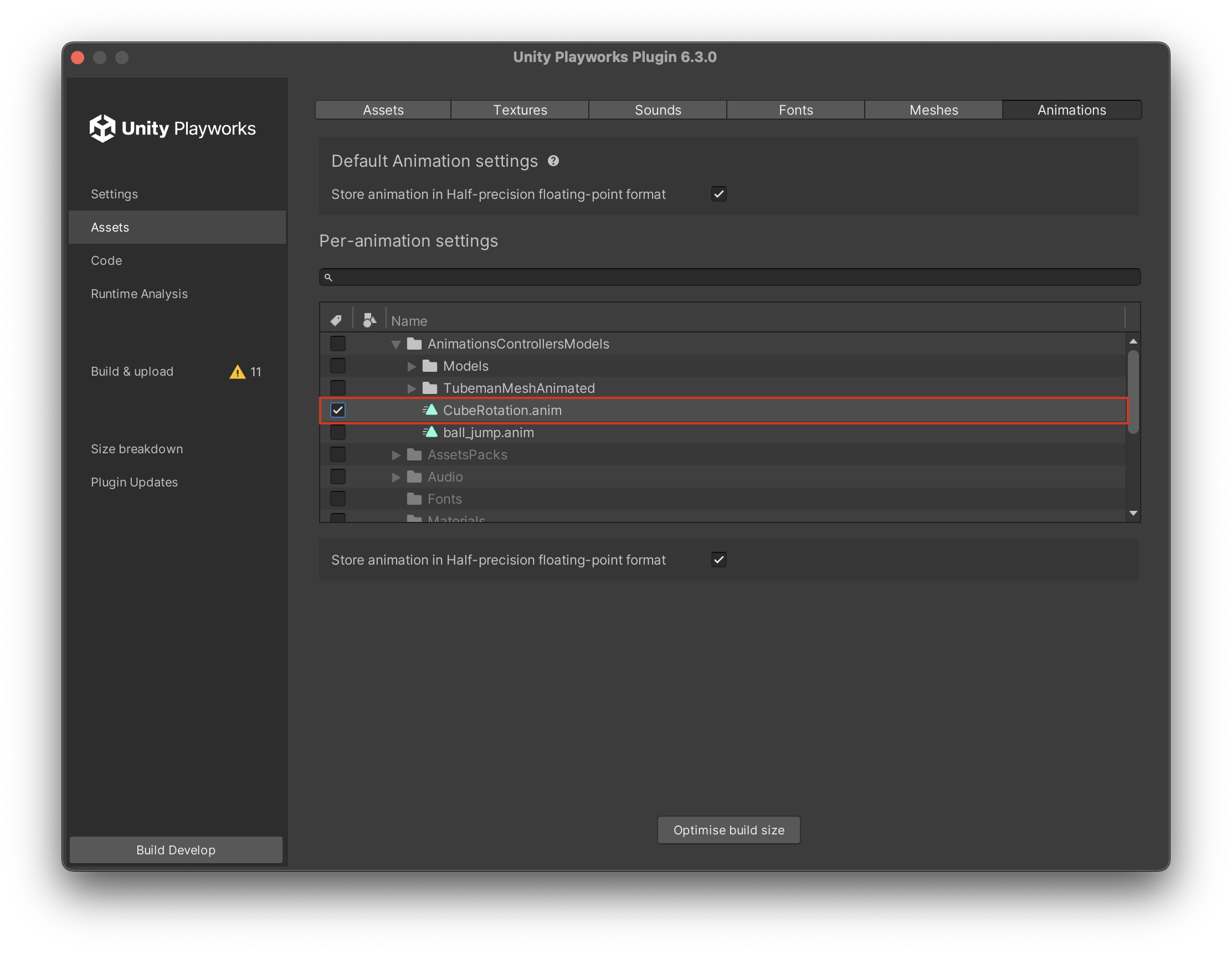1232x953 pixels.
Task: Click the per-animation search field
Action: point(730,277)
